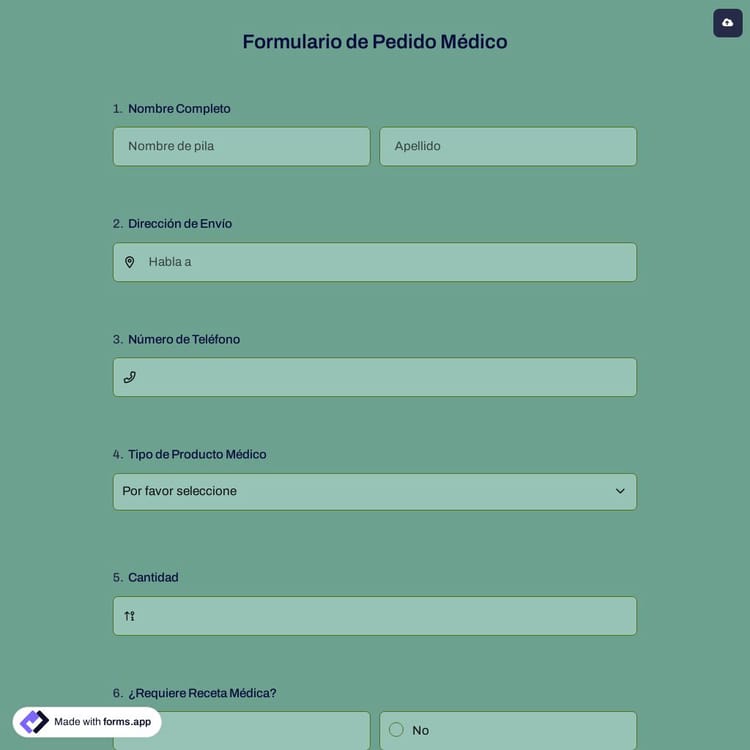Click the cloud save icon button
Screen dimensions: 750x750
click(727, 23)
